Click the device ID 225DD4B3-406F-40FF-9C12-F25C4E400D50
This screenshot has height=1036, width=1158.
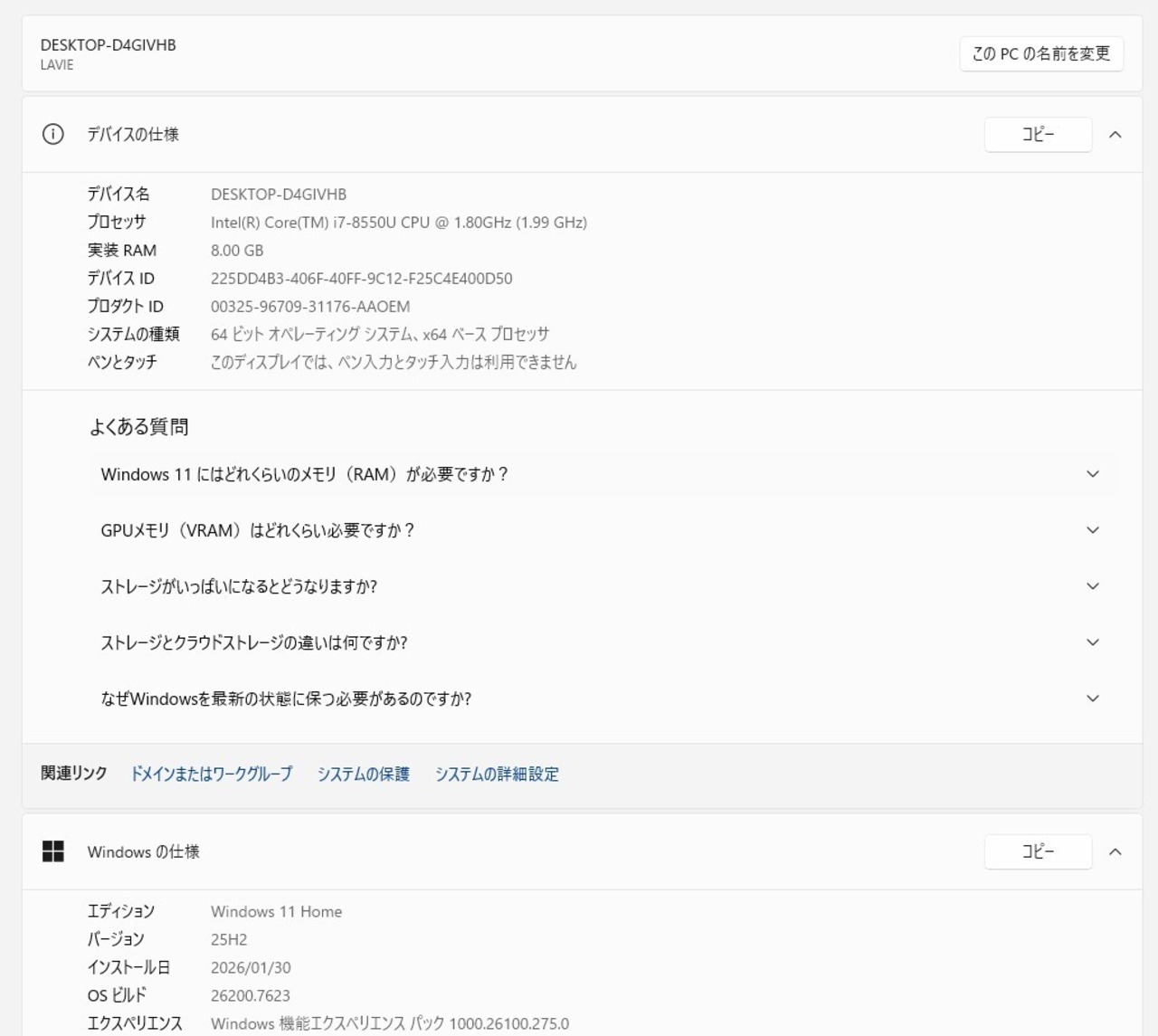362,279
